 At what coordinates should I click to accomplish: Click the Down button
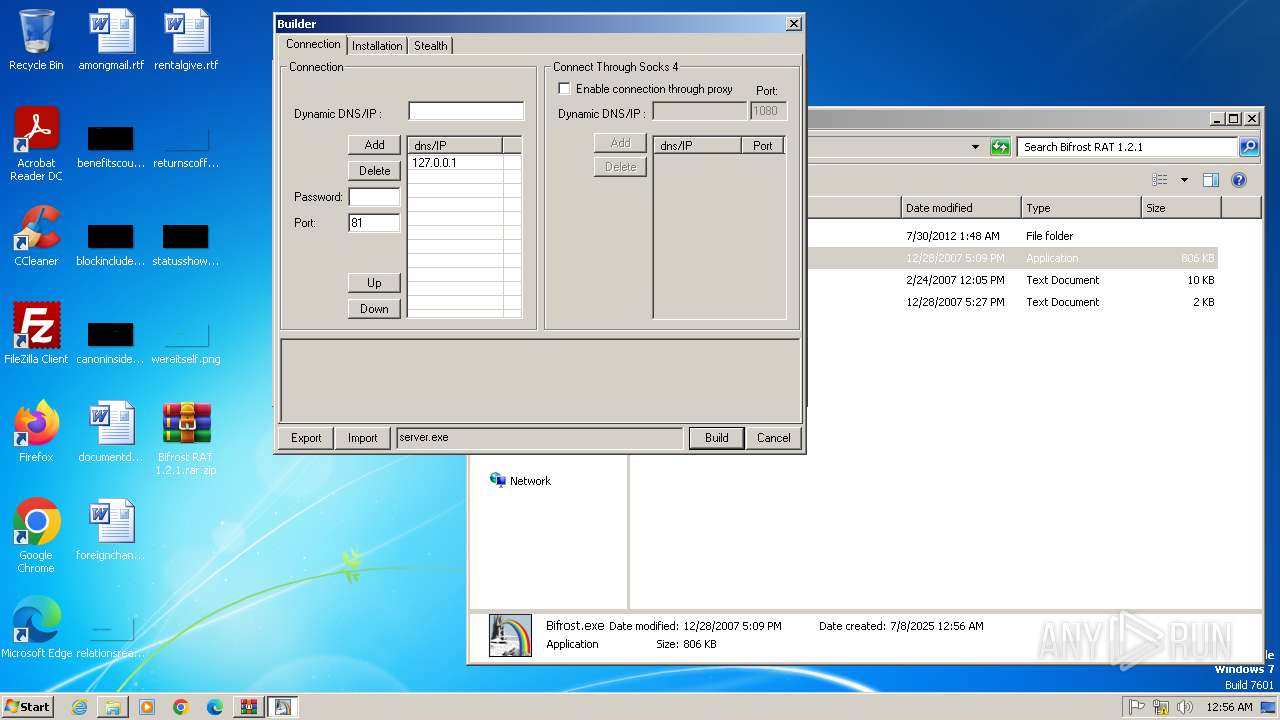coord(374,309)
